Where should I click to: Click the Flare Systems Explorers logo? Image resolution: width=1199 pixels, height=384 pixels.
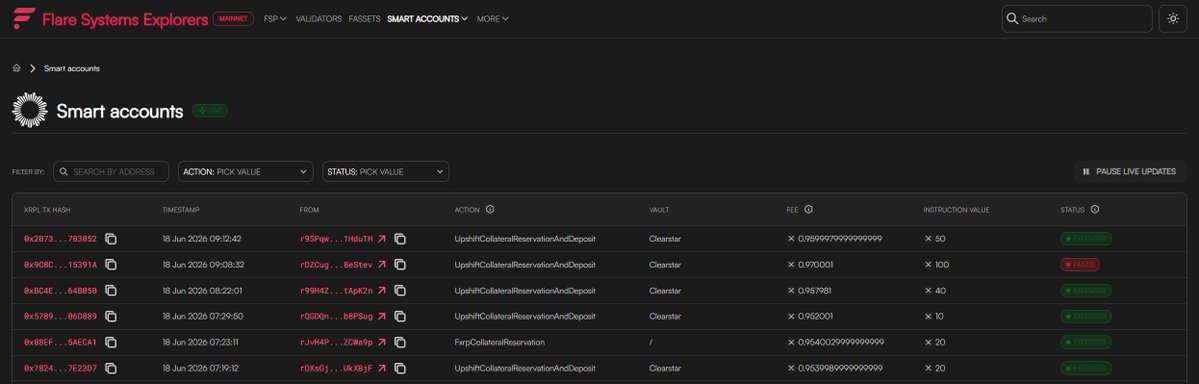coord(110,19)
